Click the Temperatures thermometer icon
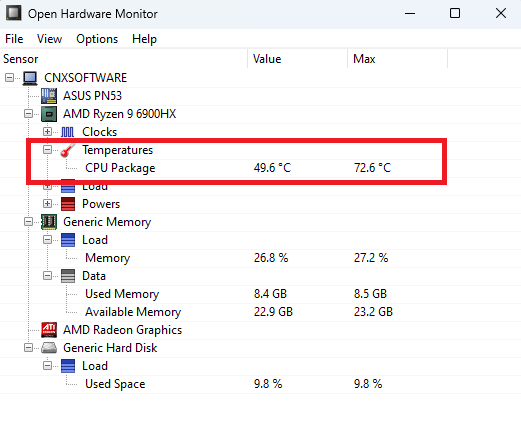 pyautogui.click(x=68, y=150)
